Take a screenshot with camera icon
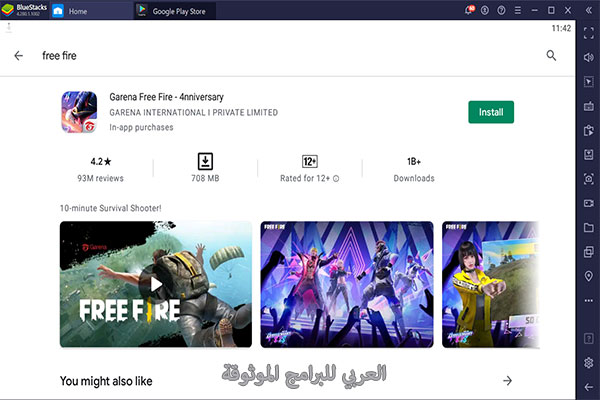The width and height of the screenshot is (600, 400). (x=589, y=179)
